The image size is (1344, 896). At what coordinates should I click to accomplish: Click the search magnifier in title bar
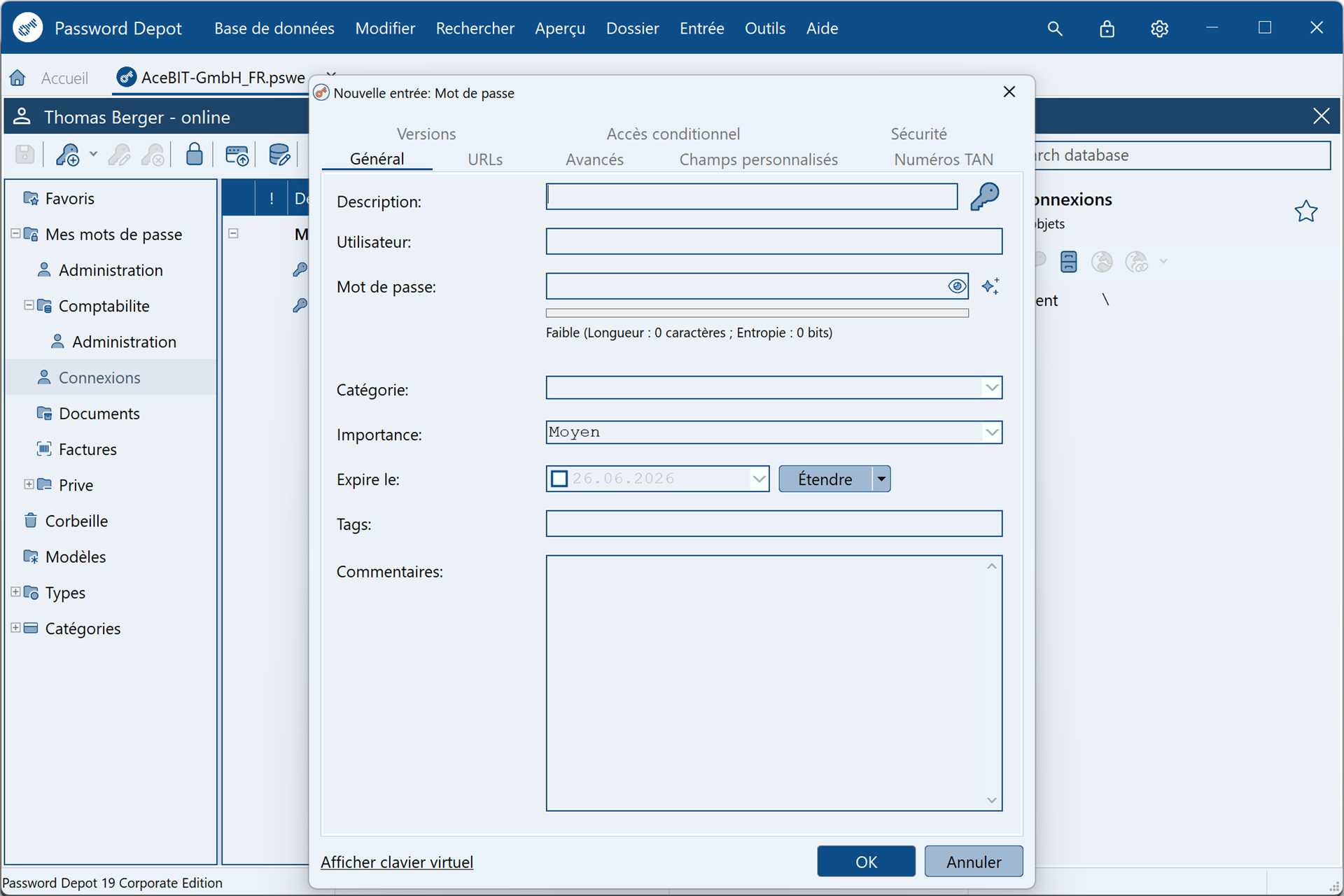point(1054,29)
